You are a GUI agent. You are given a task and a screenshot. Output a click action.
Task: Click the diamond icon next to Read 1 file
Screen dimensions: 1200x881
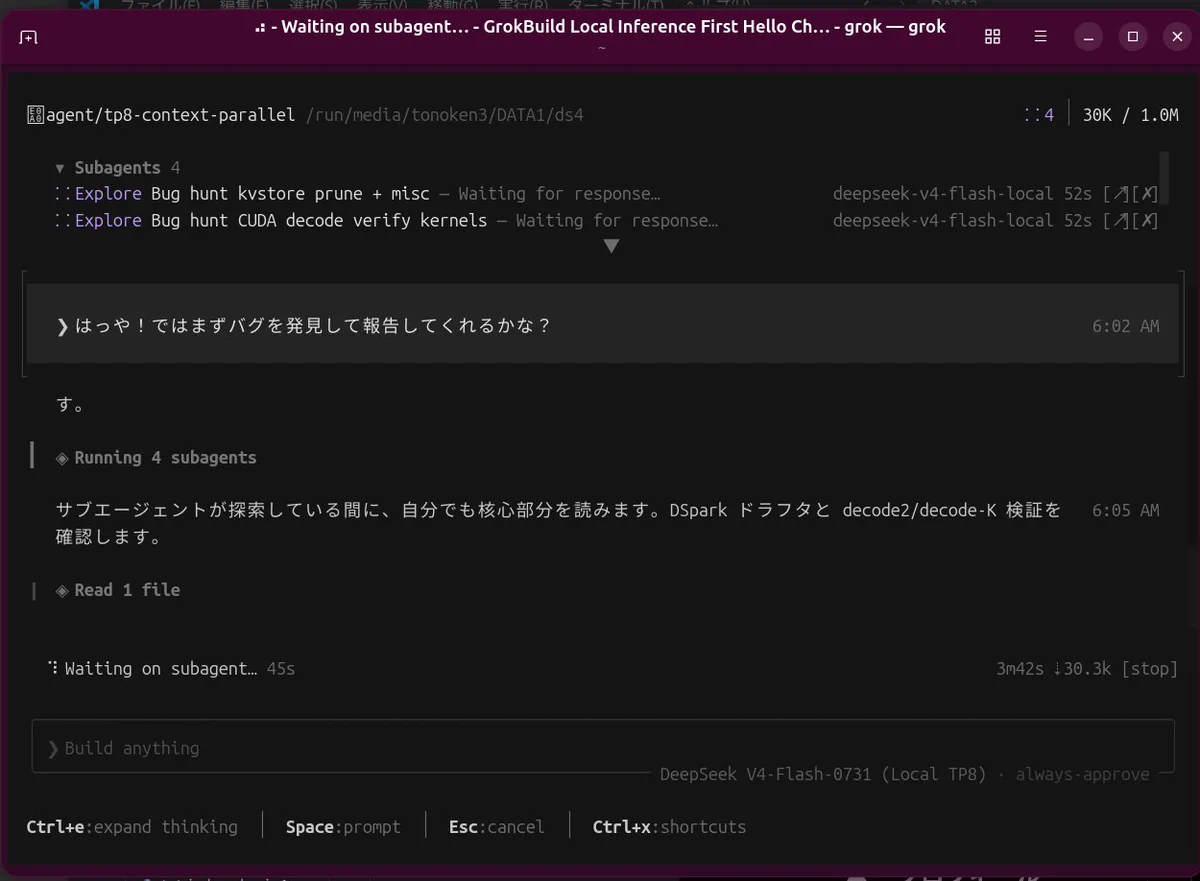pyautogui.click(x=62, y=590)
